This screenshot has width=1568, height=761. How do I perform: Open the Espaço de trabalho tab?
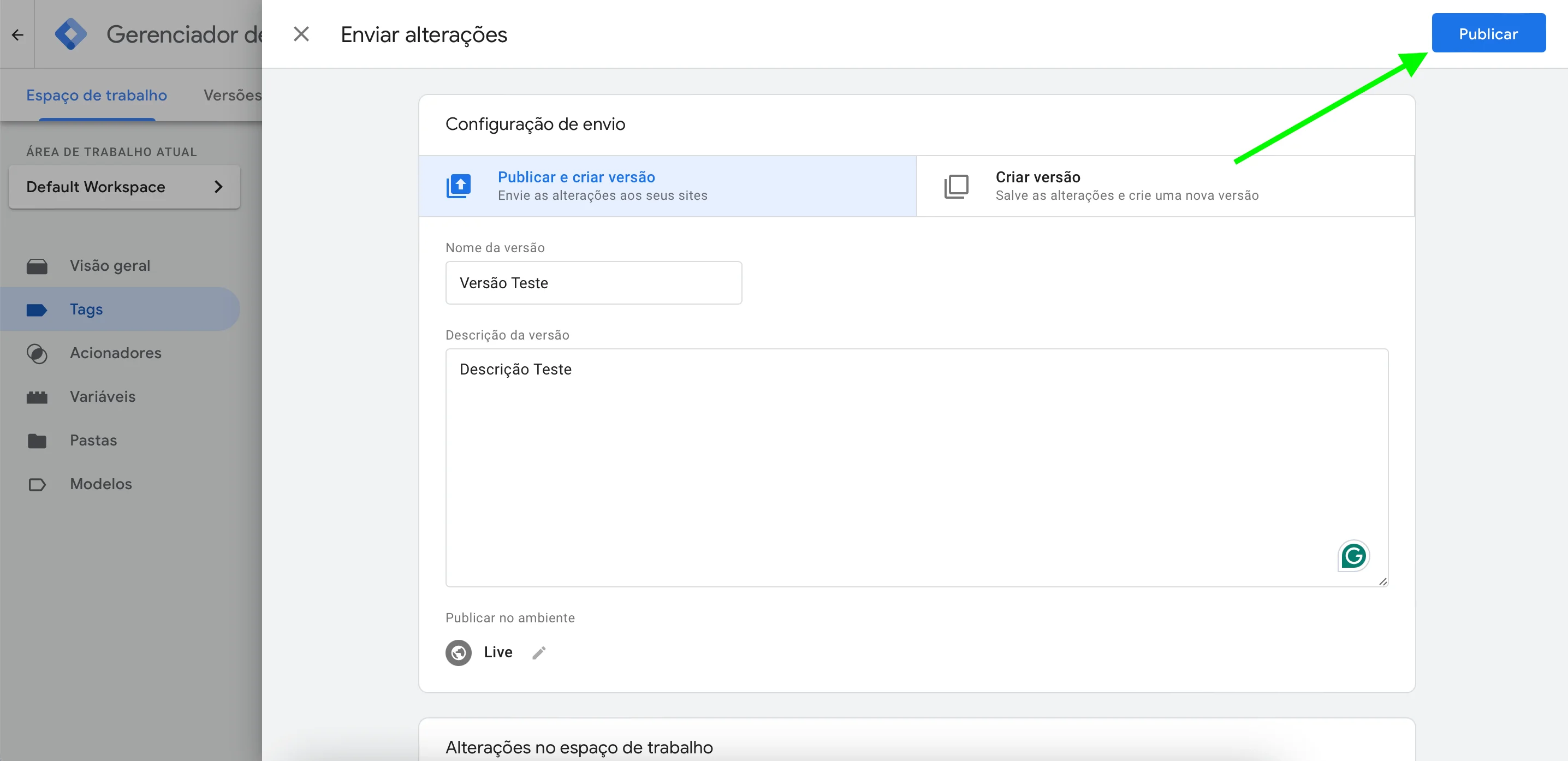pos(97,96)
